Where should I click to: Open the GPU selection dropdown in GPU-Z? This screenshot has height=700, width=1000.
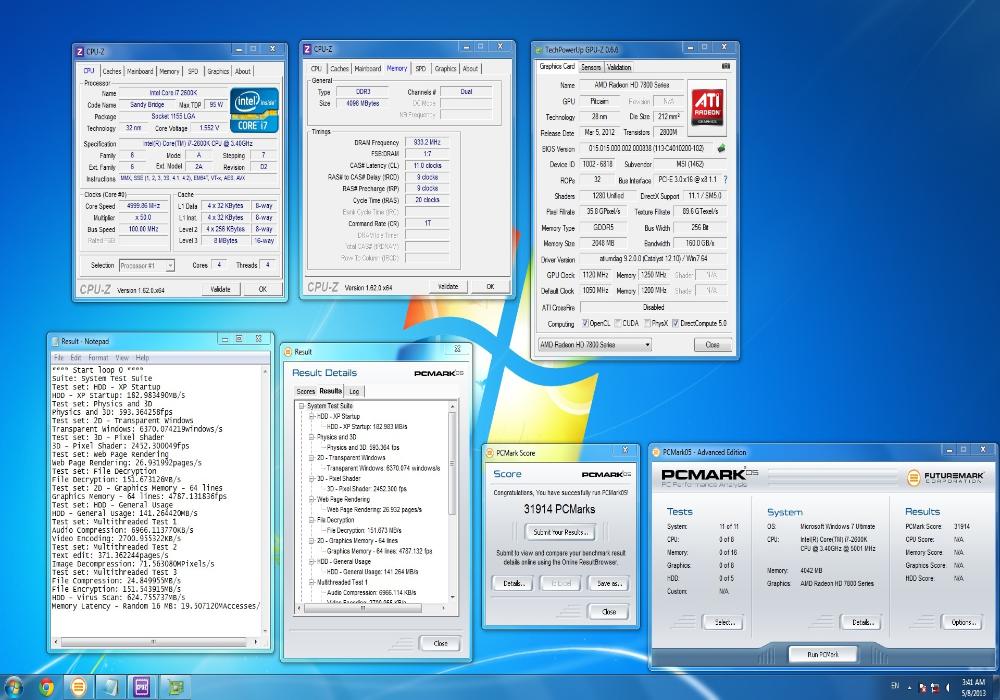coord(594,345)
